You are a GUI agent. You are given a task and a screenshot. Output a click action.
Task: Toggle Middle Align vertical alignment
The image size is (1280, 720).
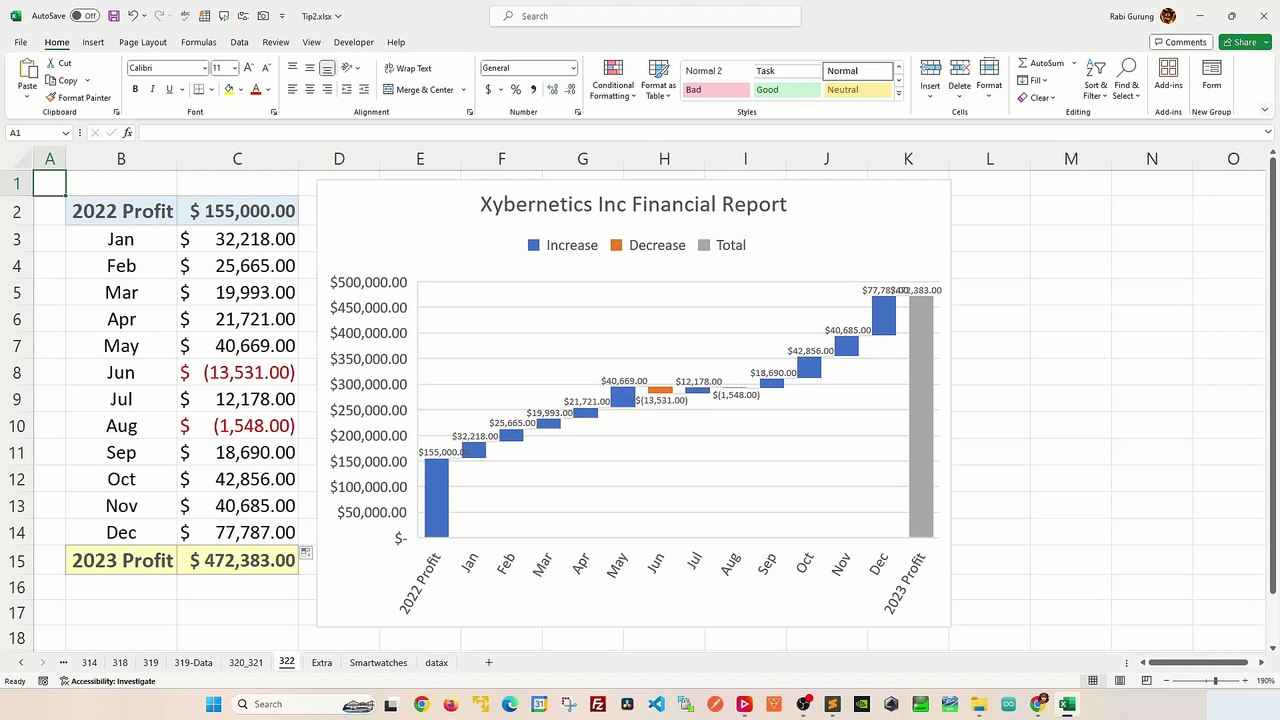(310, 68)
